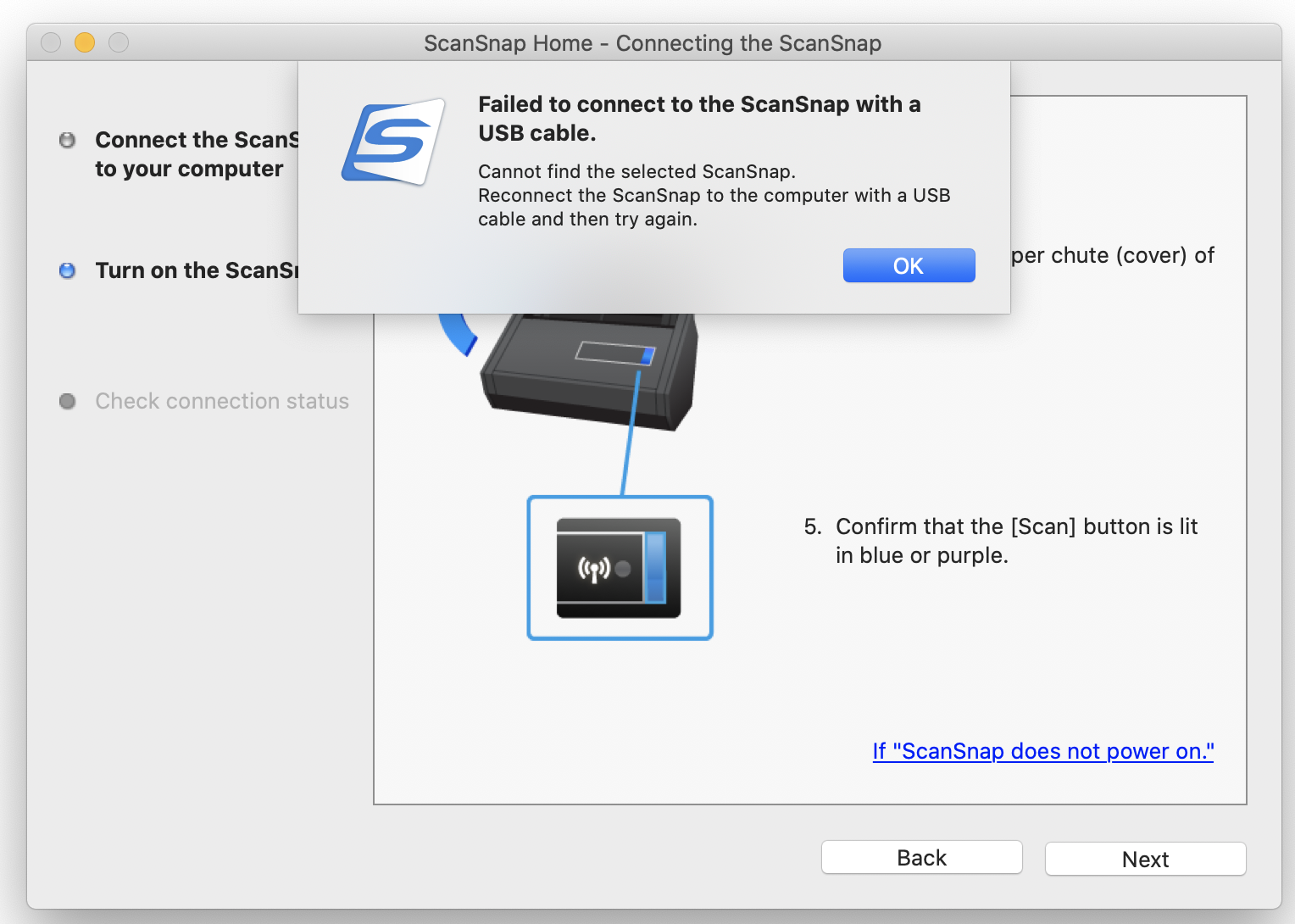This screenshot has height=924, width=1295.
Task: Click the Scan button close-up illustration
Action: click(x=620, y=568)
